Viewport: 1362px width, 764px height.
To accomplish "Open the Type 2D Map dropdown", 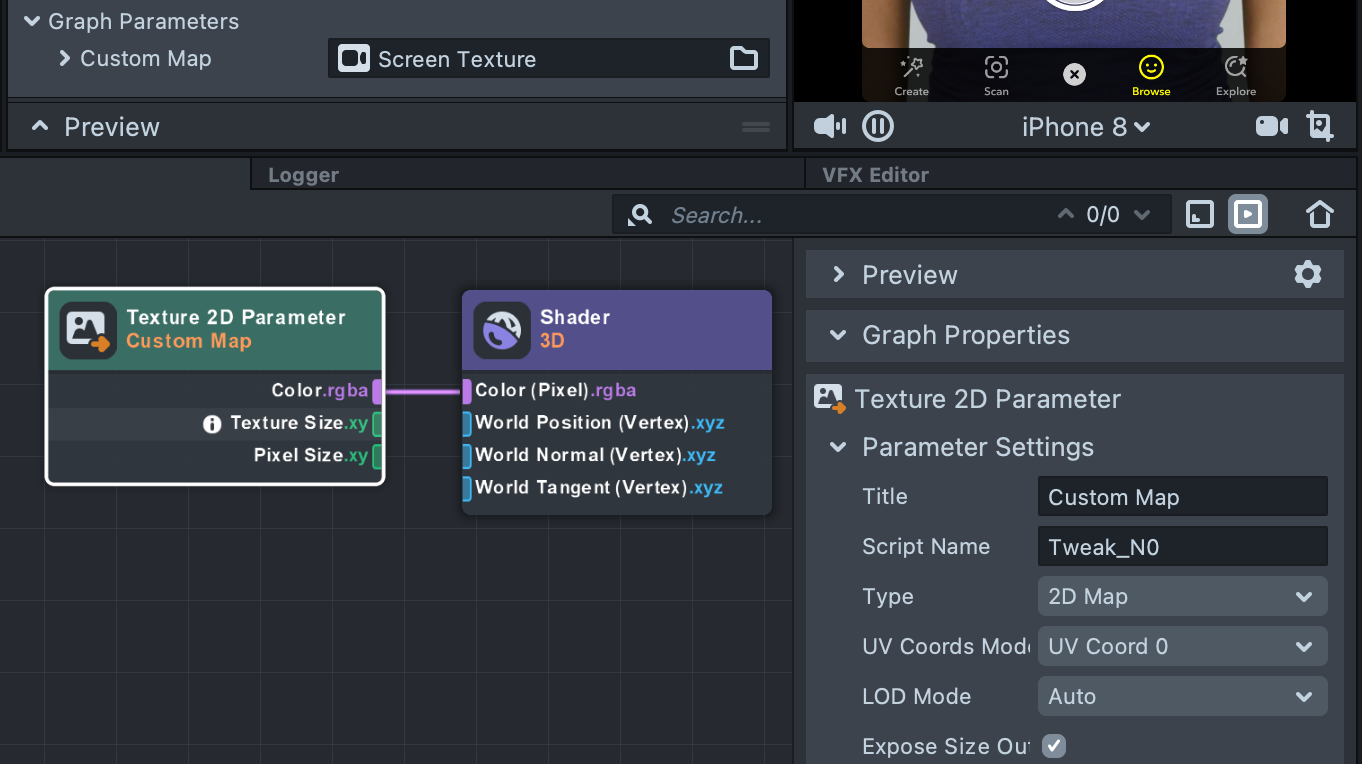I will click(1182, 597).
